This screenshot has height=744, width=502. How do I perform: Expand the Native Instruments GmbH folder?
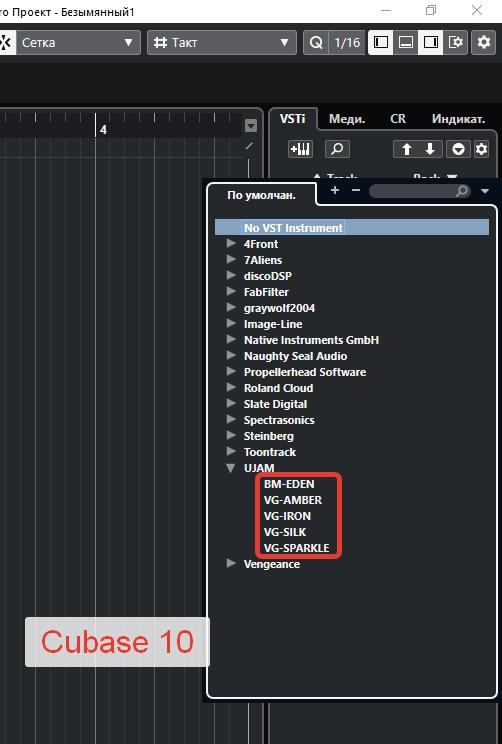tap(231, 340)
